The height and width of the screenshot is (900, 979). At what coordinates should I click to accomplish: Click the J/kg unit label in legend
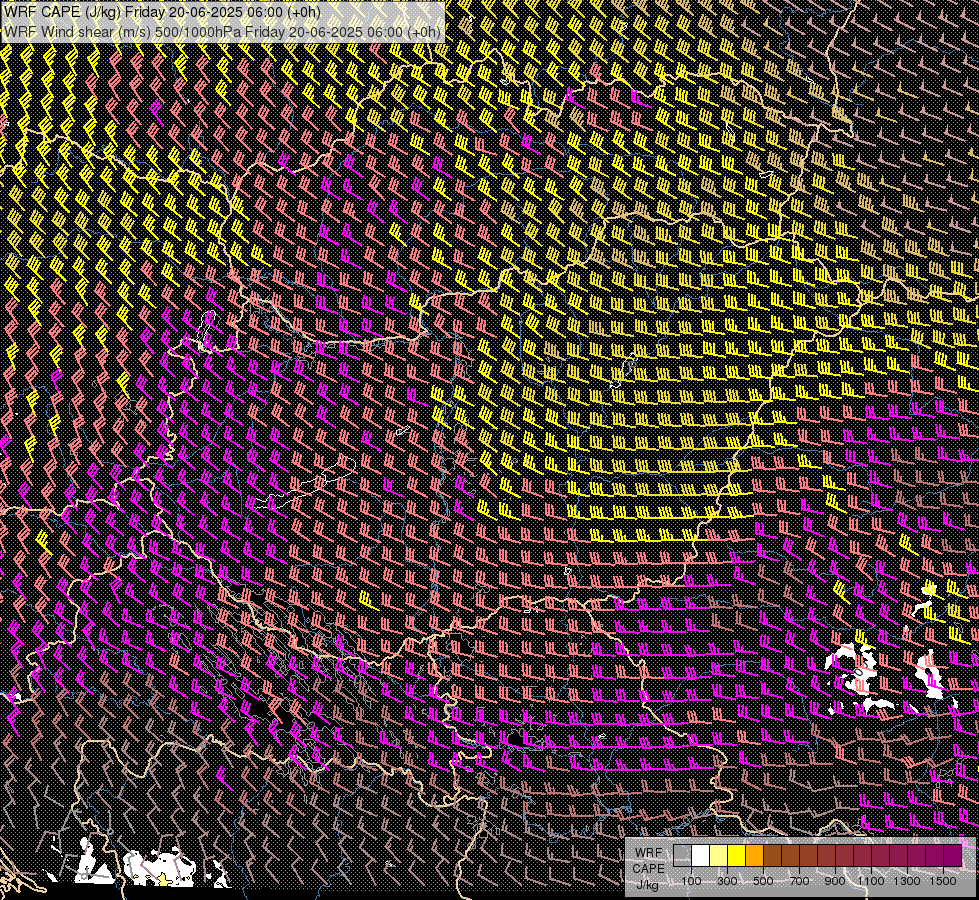647,885
